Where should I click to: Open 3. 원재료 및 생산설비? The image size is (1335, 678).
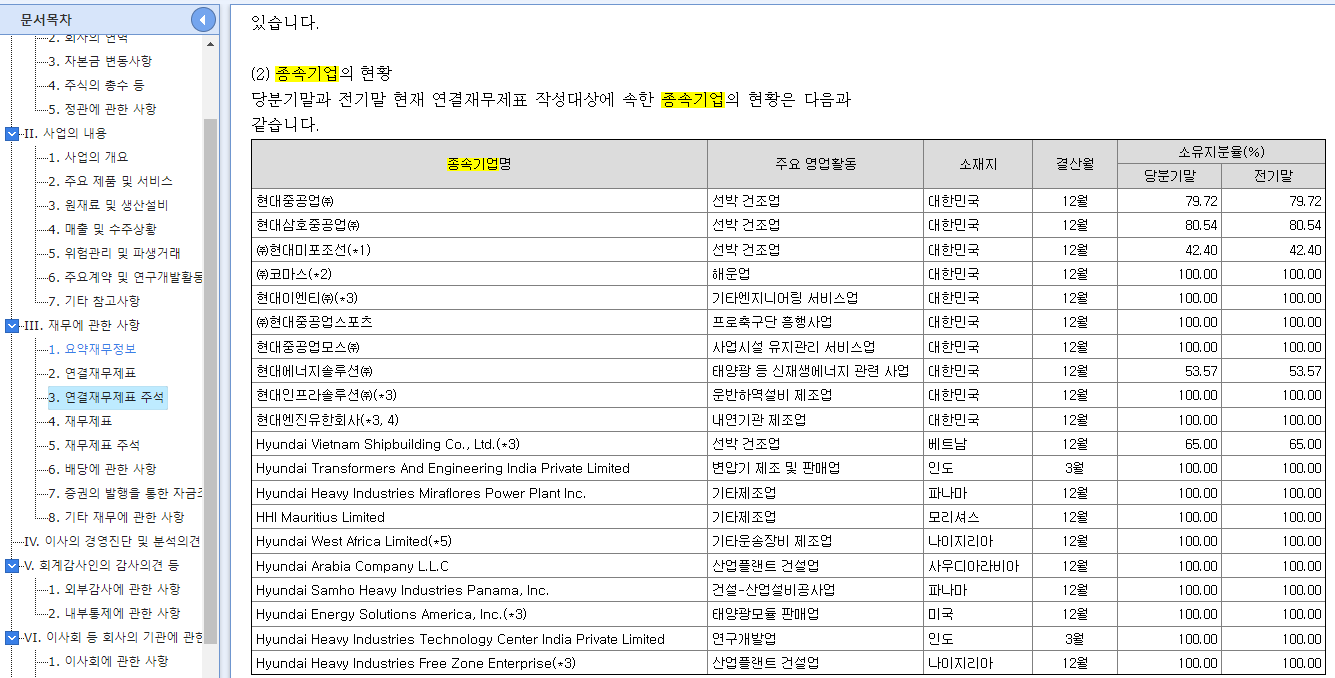(x=108, y=205)
